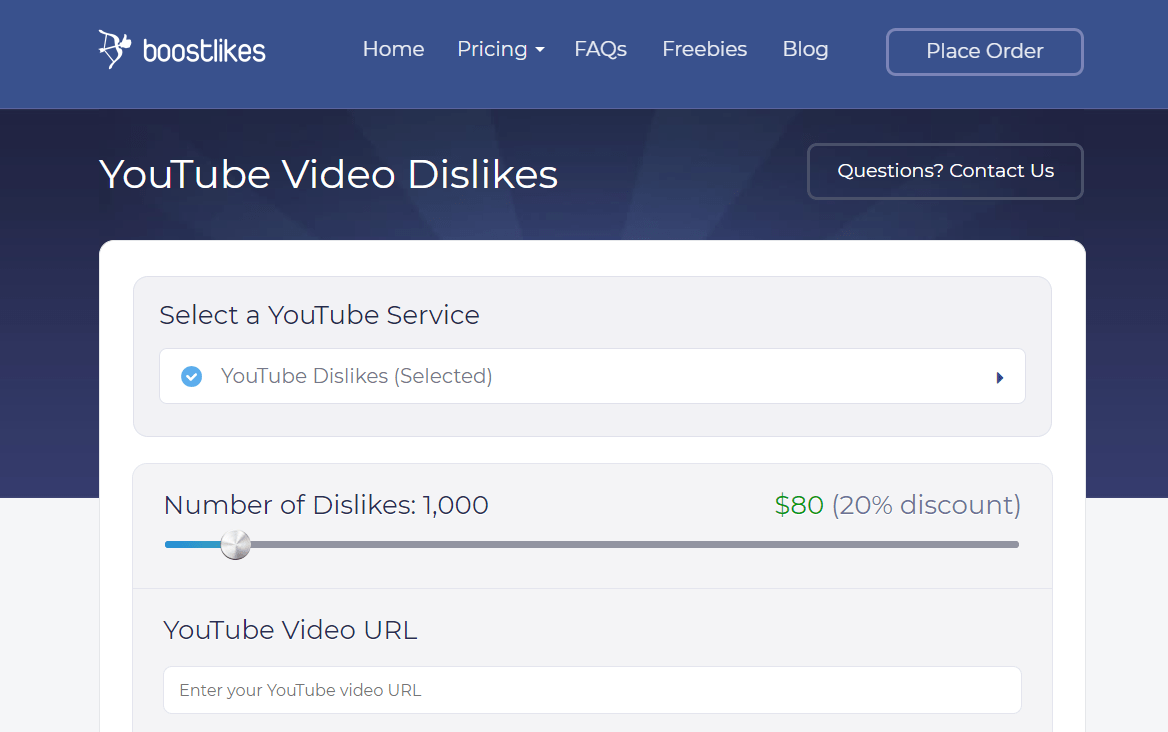
Task: Click the $80 price text
Action: click(x=799, y=505)
